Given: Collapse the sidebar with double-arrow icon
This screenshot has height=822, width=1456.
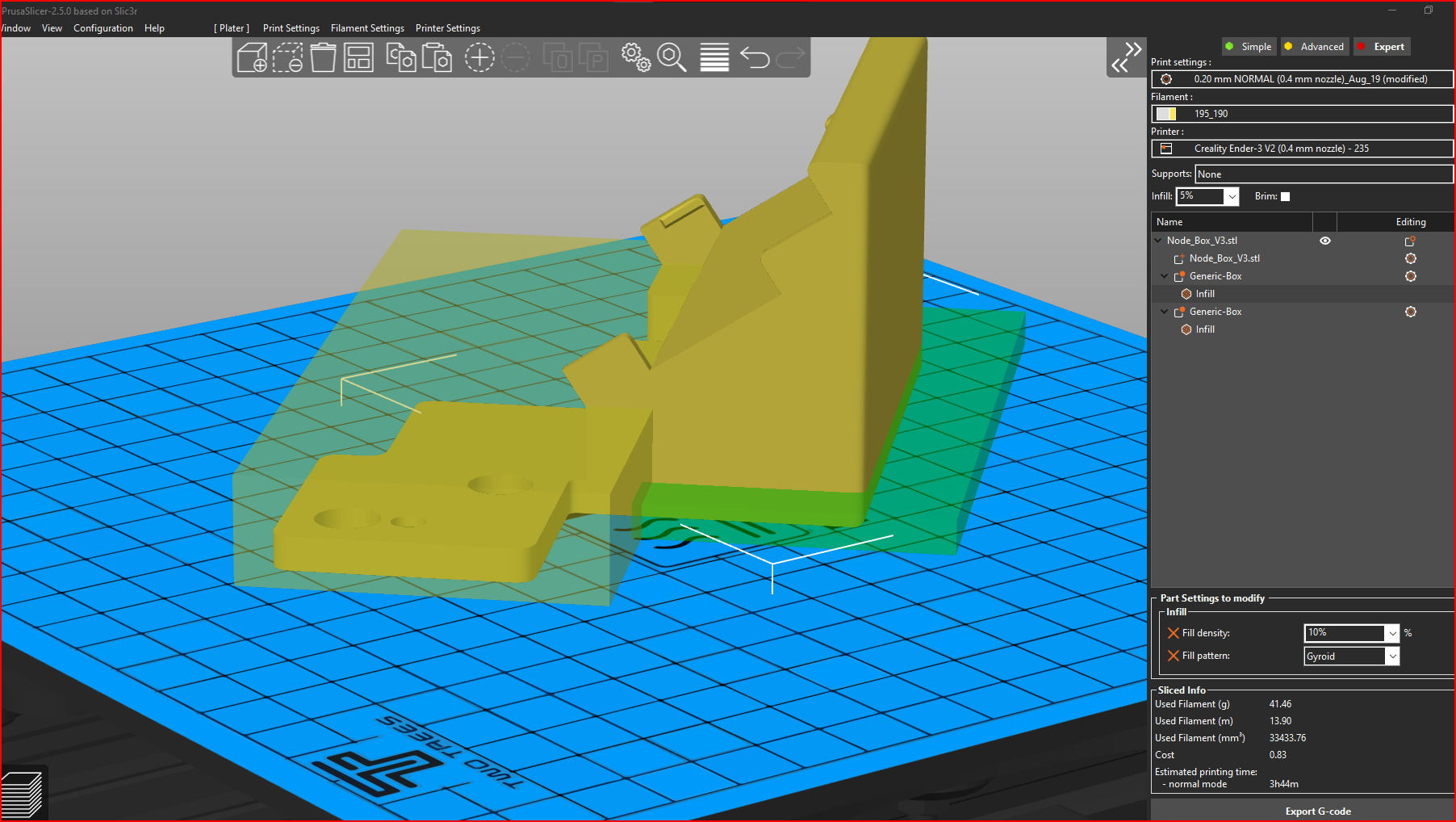Looking at the screenshot, I should point(1127,58).
